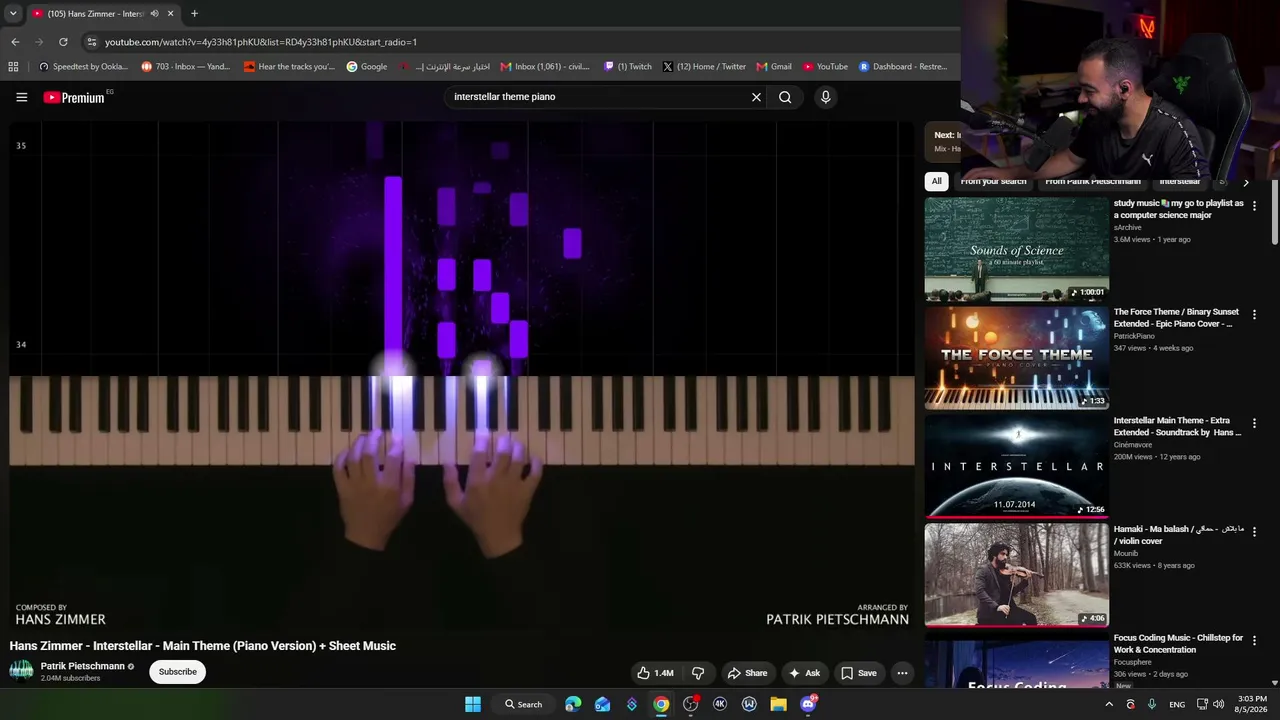This screenshot has height=720, width=1280.
Task: Select the All filter chip
Action: click(936, 181)
